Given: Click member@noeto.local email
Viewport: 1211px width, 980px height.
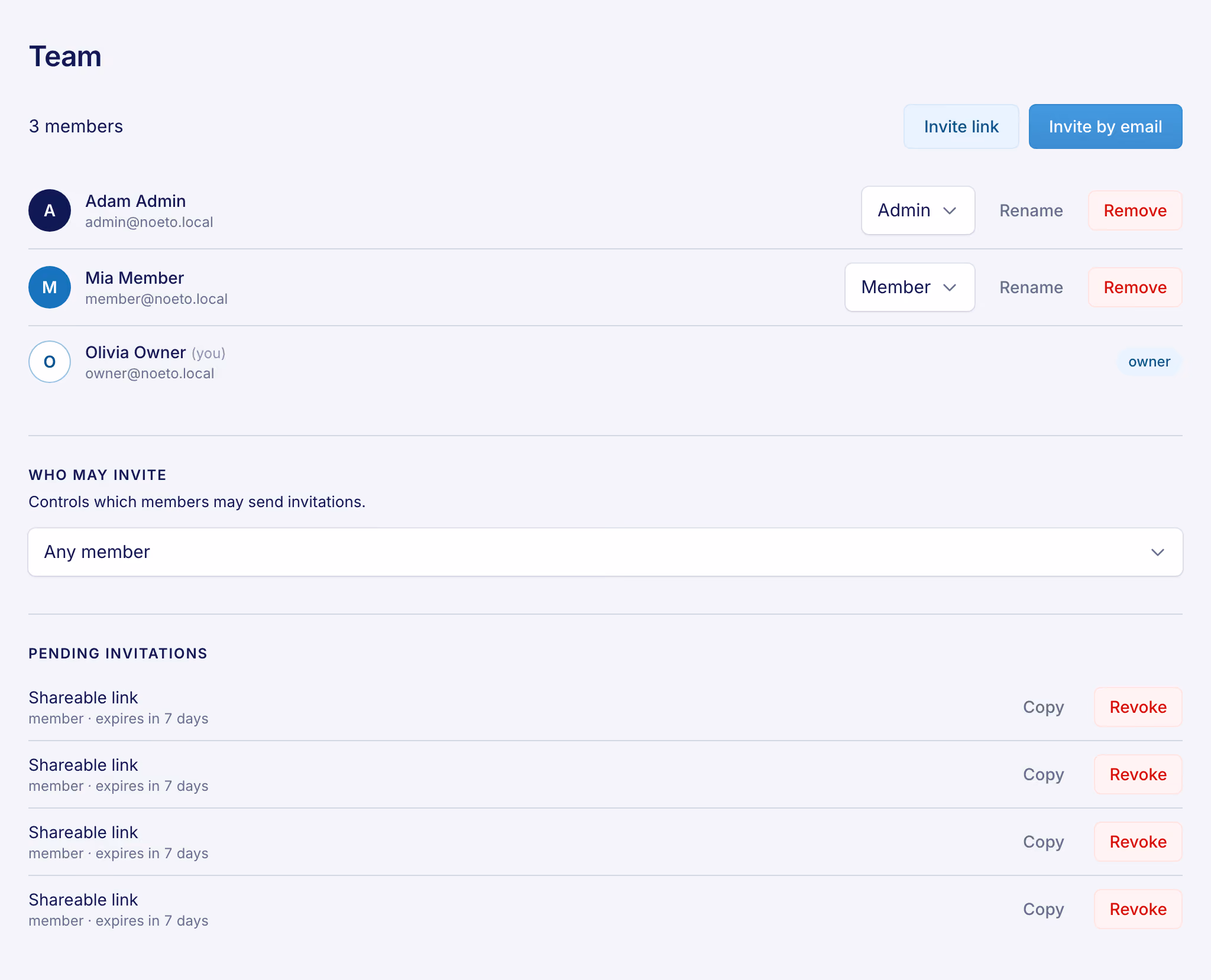Looking at the screenshot, I should (156, 299).
